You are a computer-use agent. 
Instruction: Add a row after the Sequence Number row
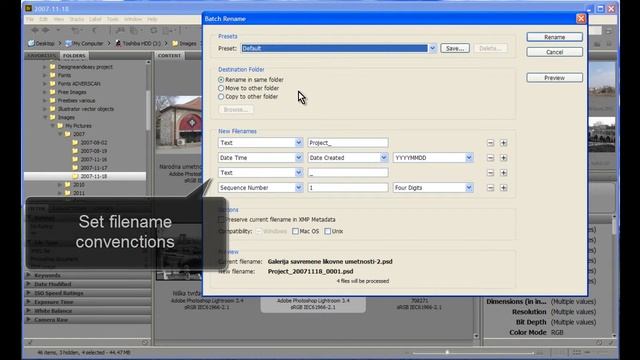[504, 188]
